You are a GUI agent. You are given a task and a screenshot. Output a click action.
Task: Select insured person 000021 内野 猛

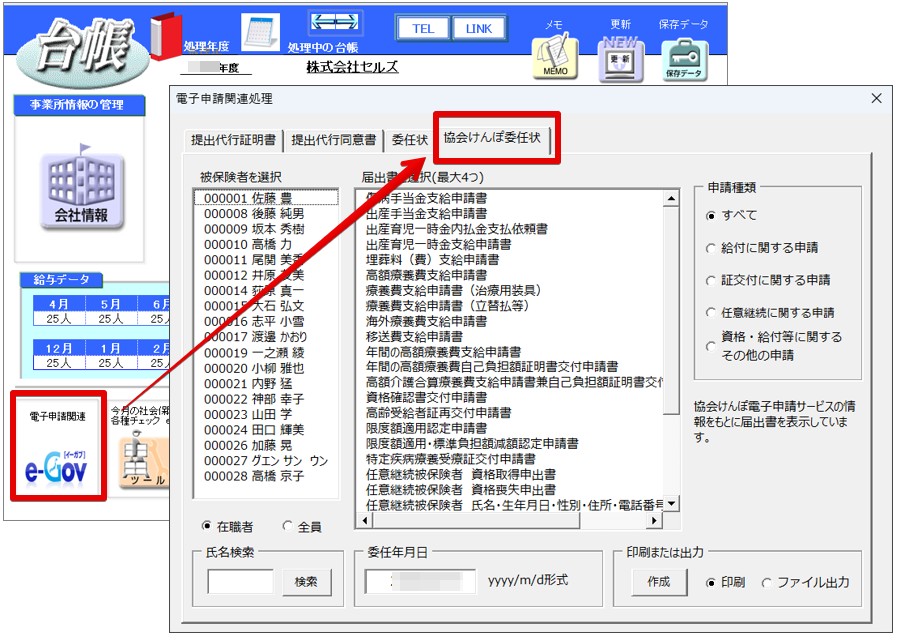(x=266, y=384)
